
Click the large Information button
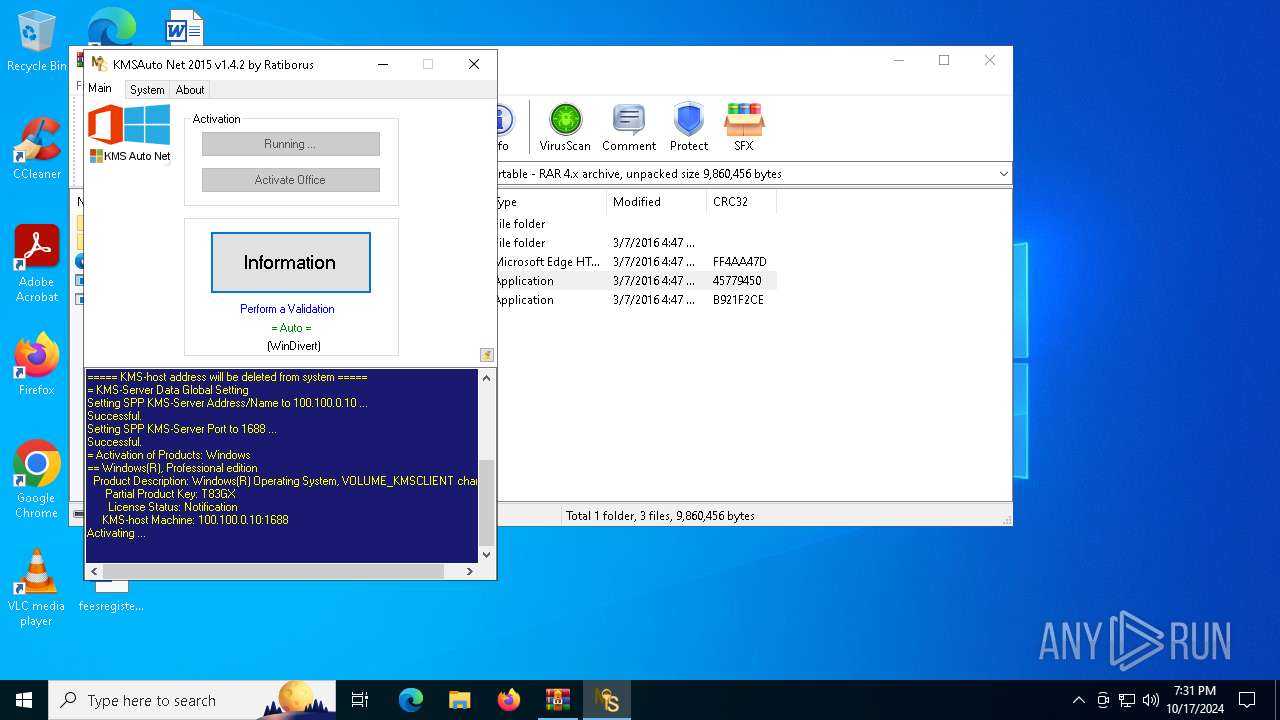tap(291, 263)
